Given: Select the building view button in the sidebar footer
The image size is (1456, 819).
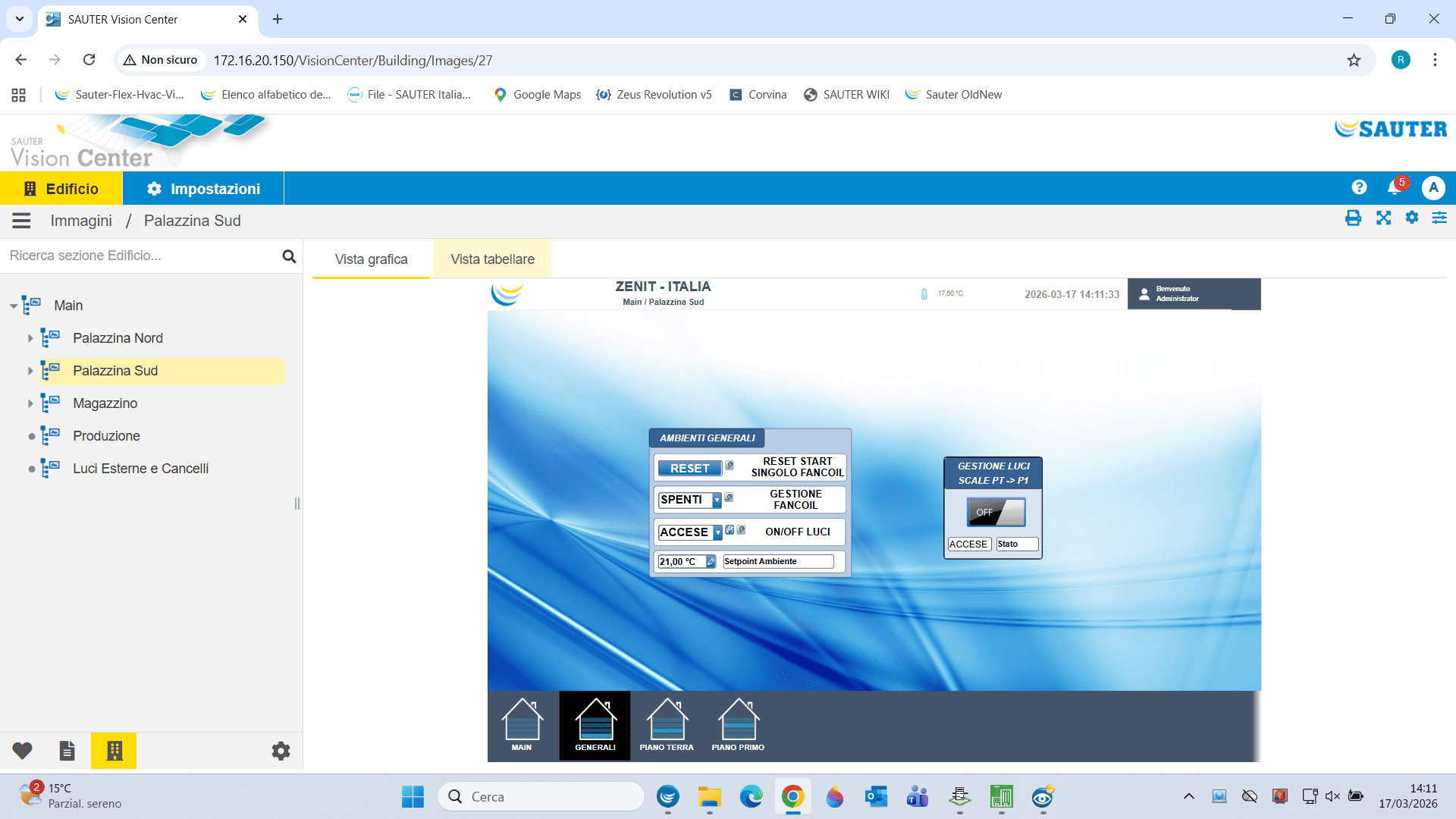Looking at the screenshot, I should [x=114, y=751].
